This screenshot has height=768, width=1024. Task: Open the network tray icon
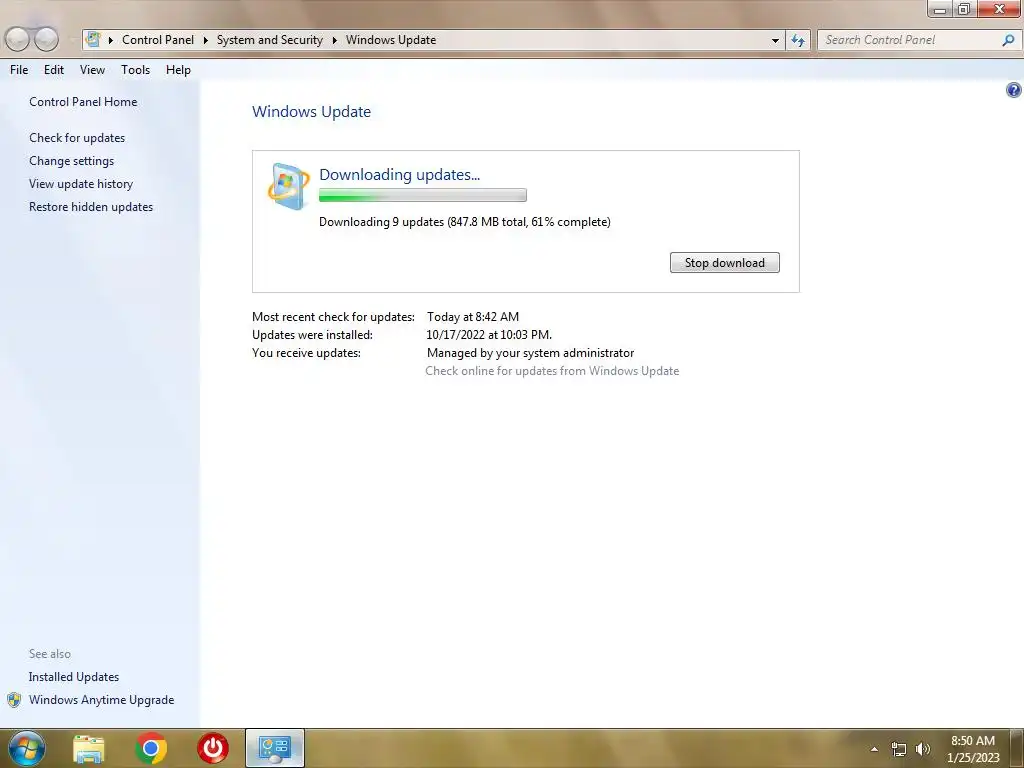[899, 749]
